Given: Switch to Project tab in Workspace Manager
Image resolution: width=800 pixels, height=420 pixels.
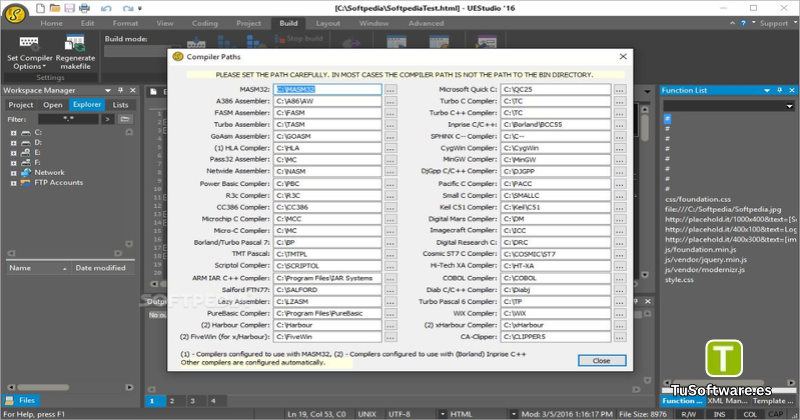Looking at the screenshot, I should pyautogui.click(x=20, y=105).
